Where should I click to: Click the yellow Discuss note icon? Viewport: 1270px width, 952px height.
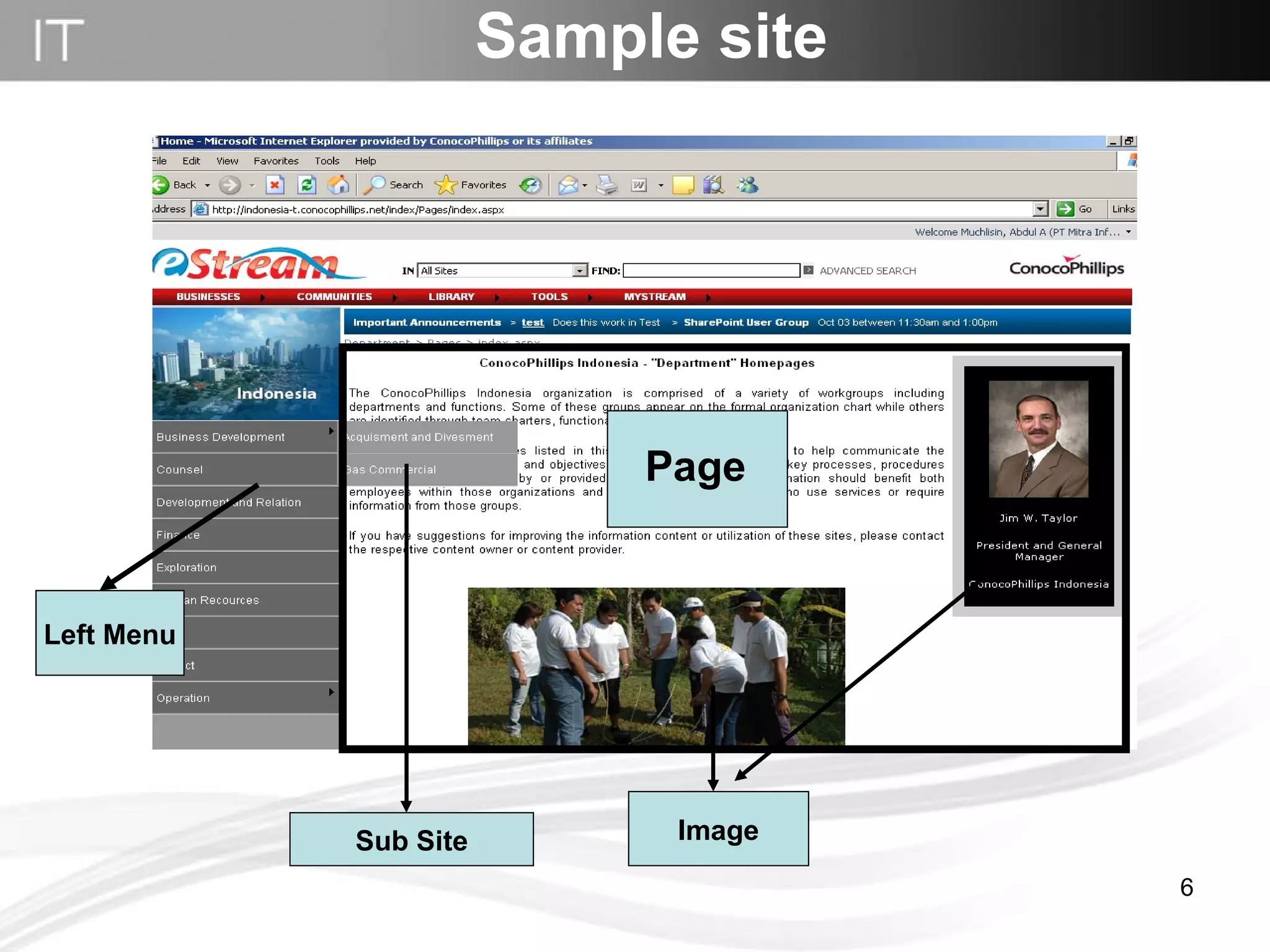point(683,185)
